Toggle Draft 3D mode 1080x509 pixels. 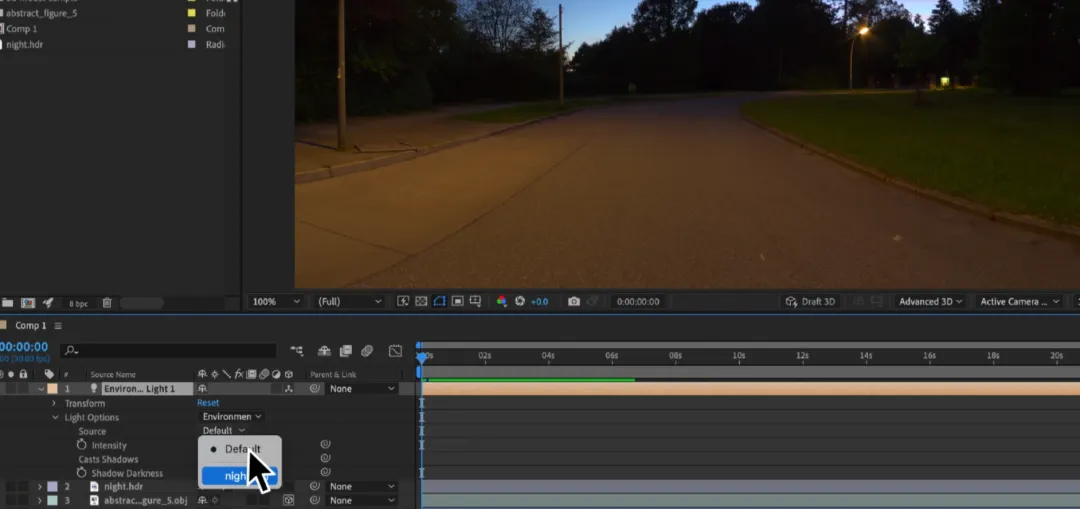click(x=811, y=302)
